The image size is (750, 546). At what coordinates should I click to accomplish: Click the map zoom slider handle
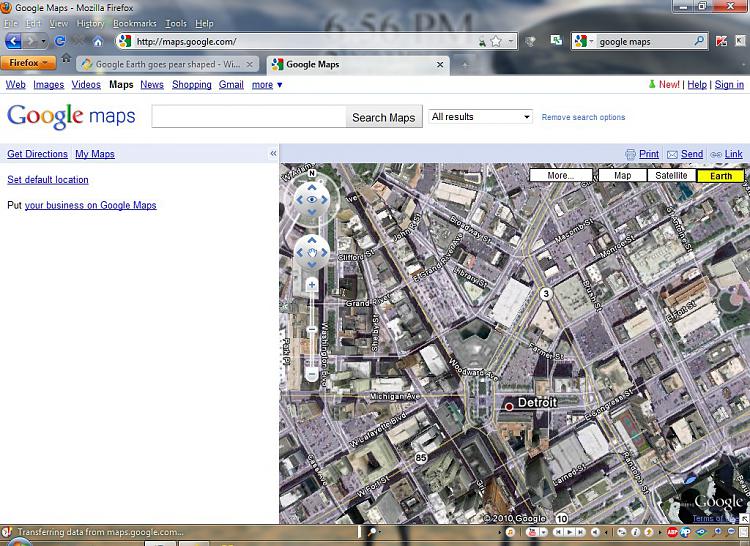coord(311,329)
